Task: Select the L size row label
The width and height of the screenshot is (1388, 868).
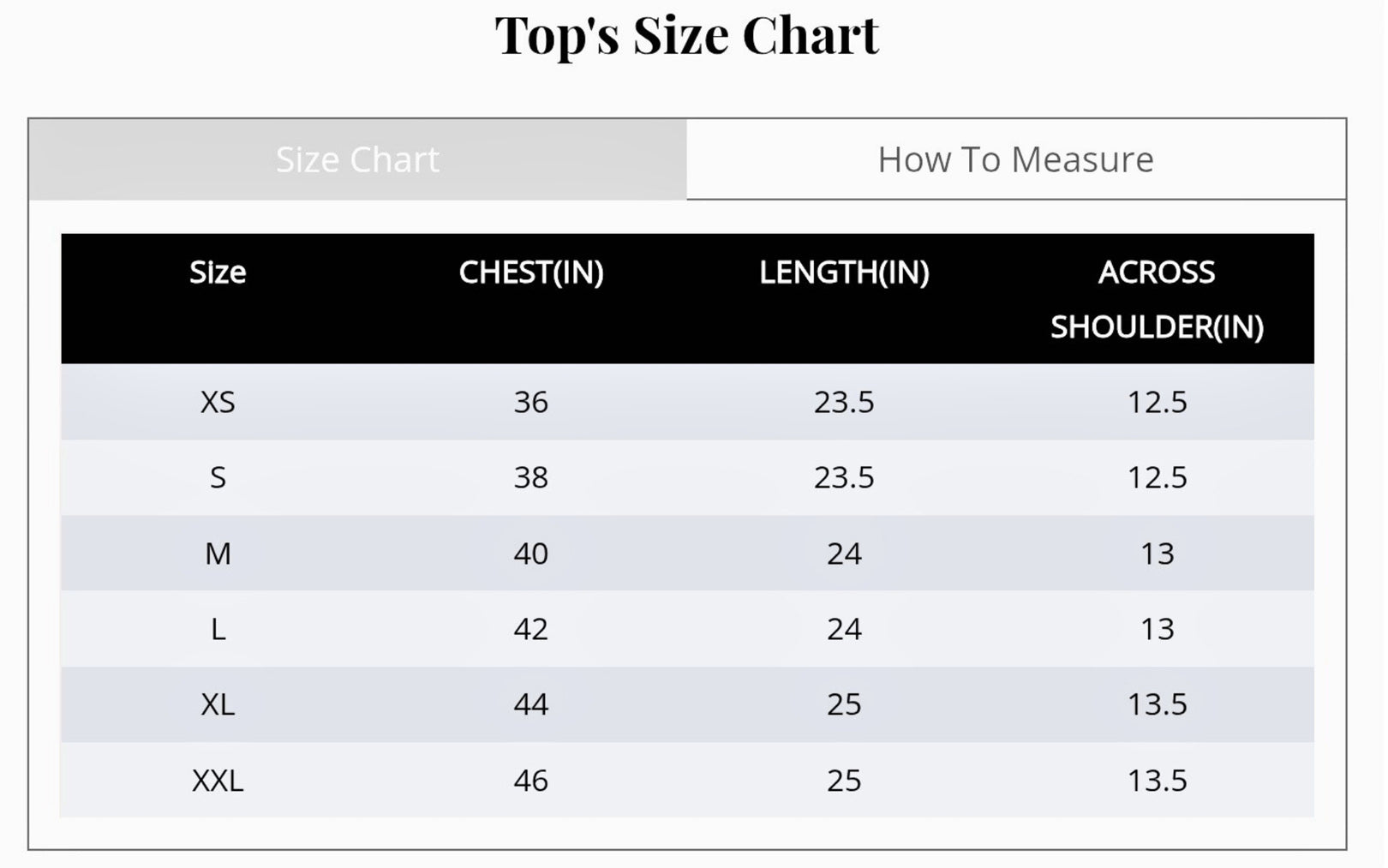Action: 218,629
